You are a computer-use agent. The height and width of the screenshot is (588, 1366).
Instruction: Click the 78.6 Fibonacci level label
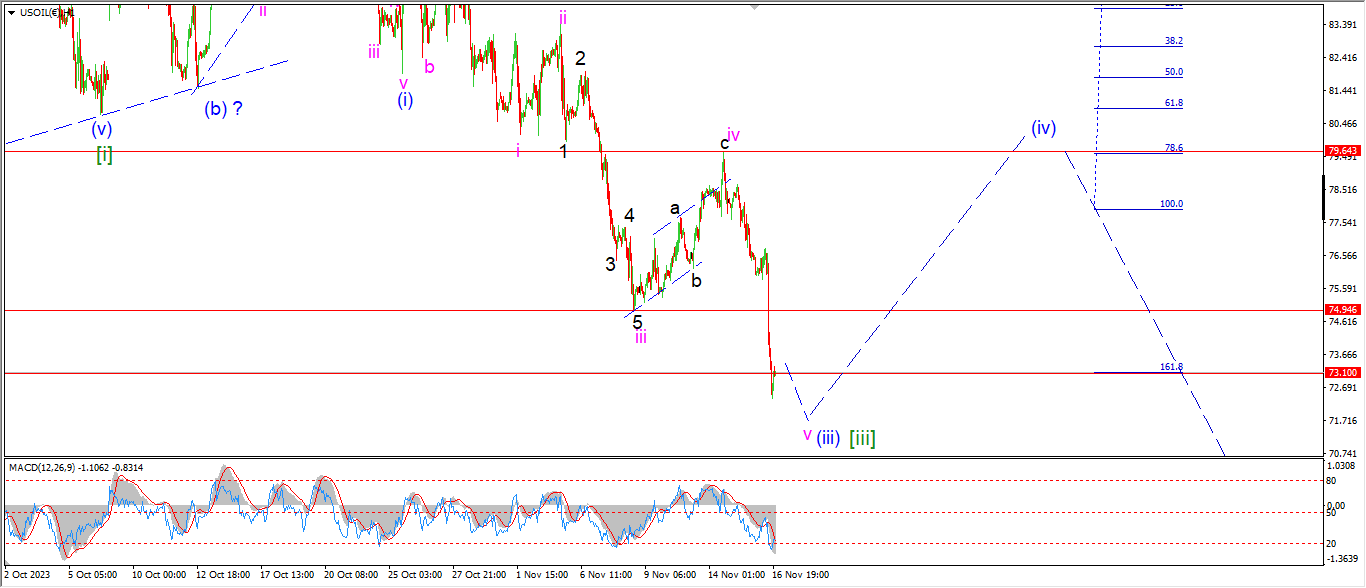[x=1173, y=148]
